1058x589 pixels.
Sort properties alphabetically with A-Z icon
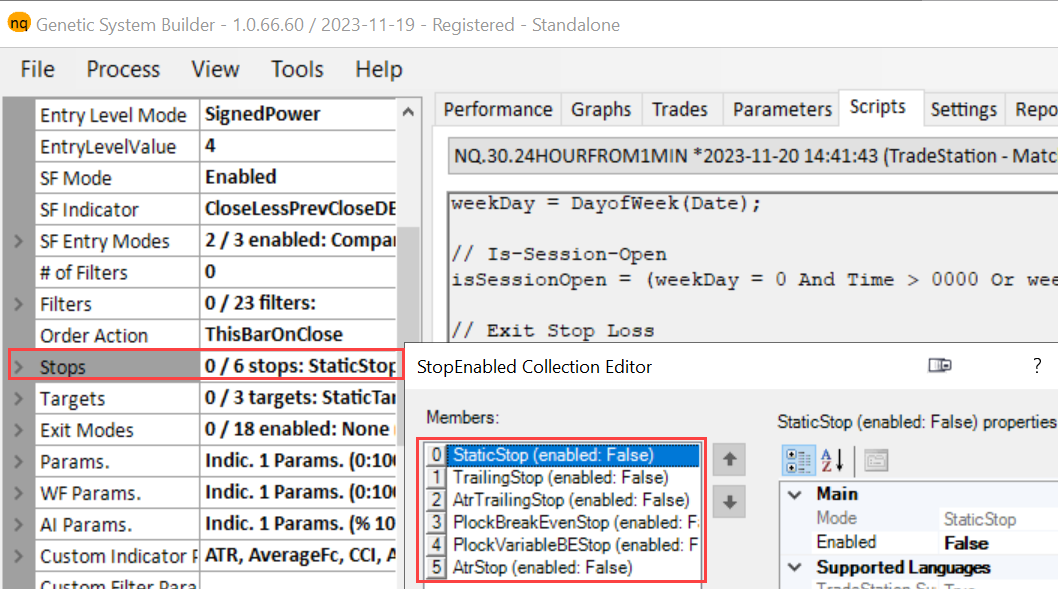click(x=832, y=460)
